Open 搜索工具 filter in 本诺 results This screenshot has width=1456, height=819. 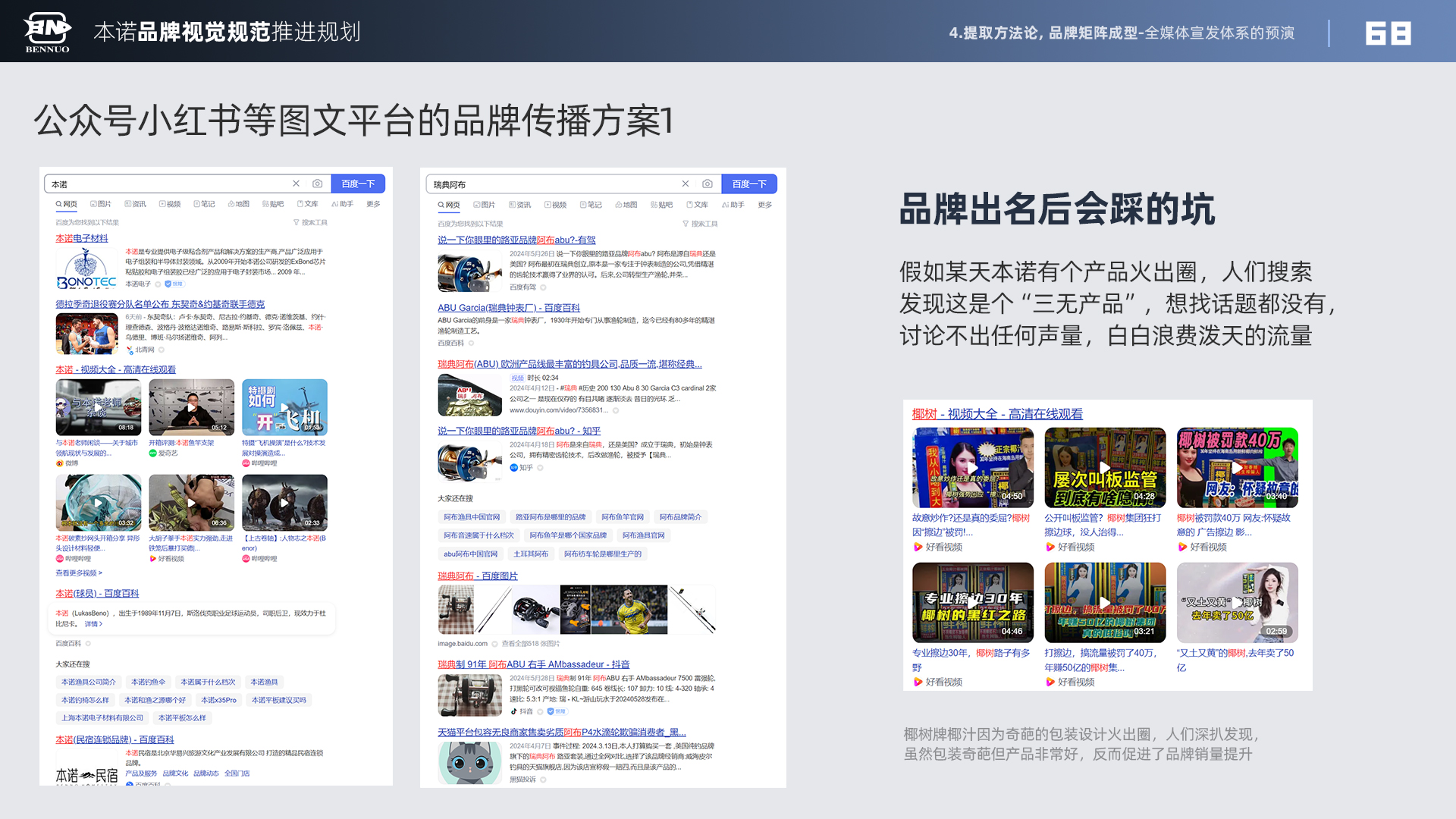(310, 223)
